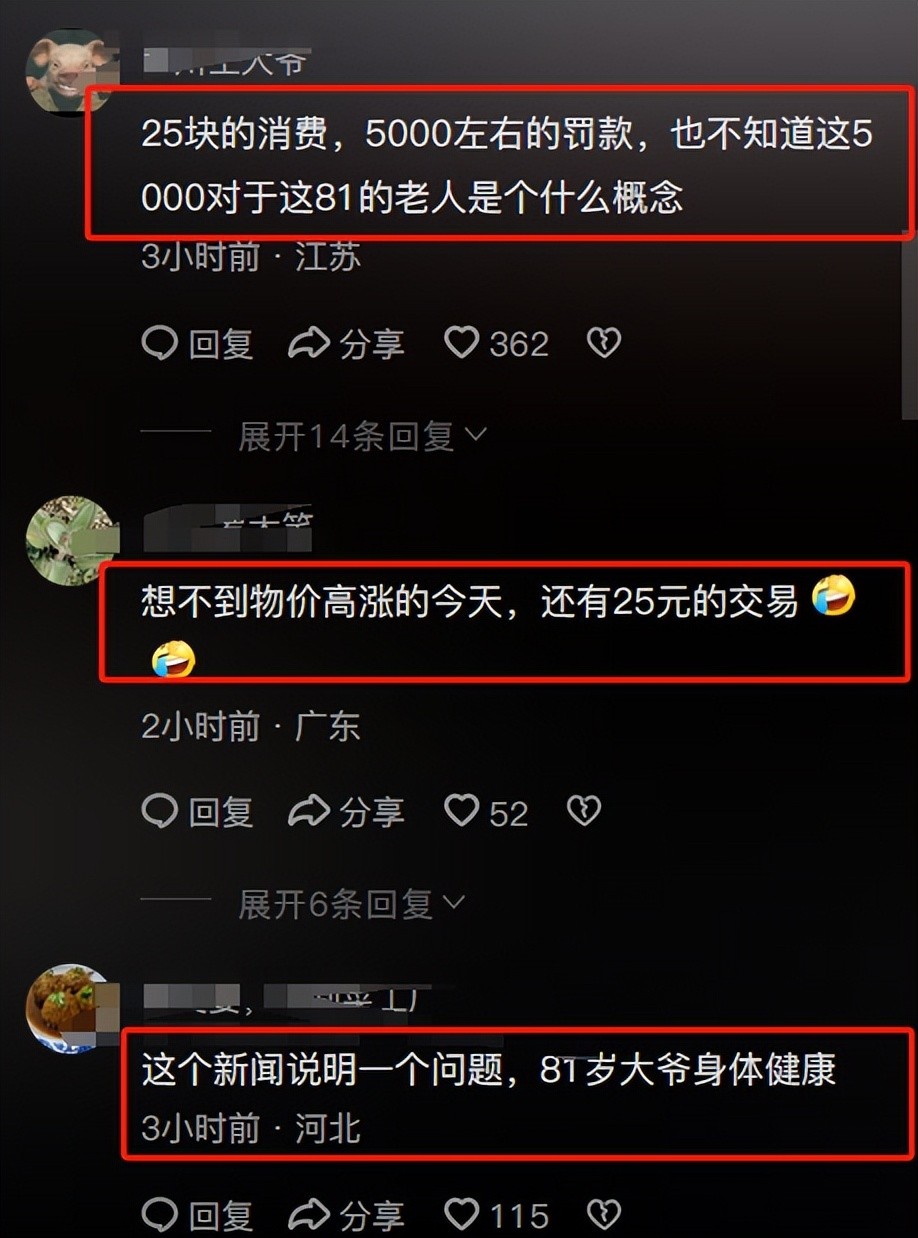The image size is (918, 1238).
Task: Tap broken heart on the Hebei comment
Action: [603, 1214]
